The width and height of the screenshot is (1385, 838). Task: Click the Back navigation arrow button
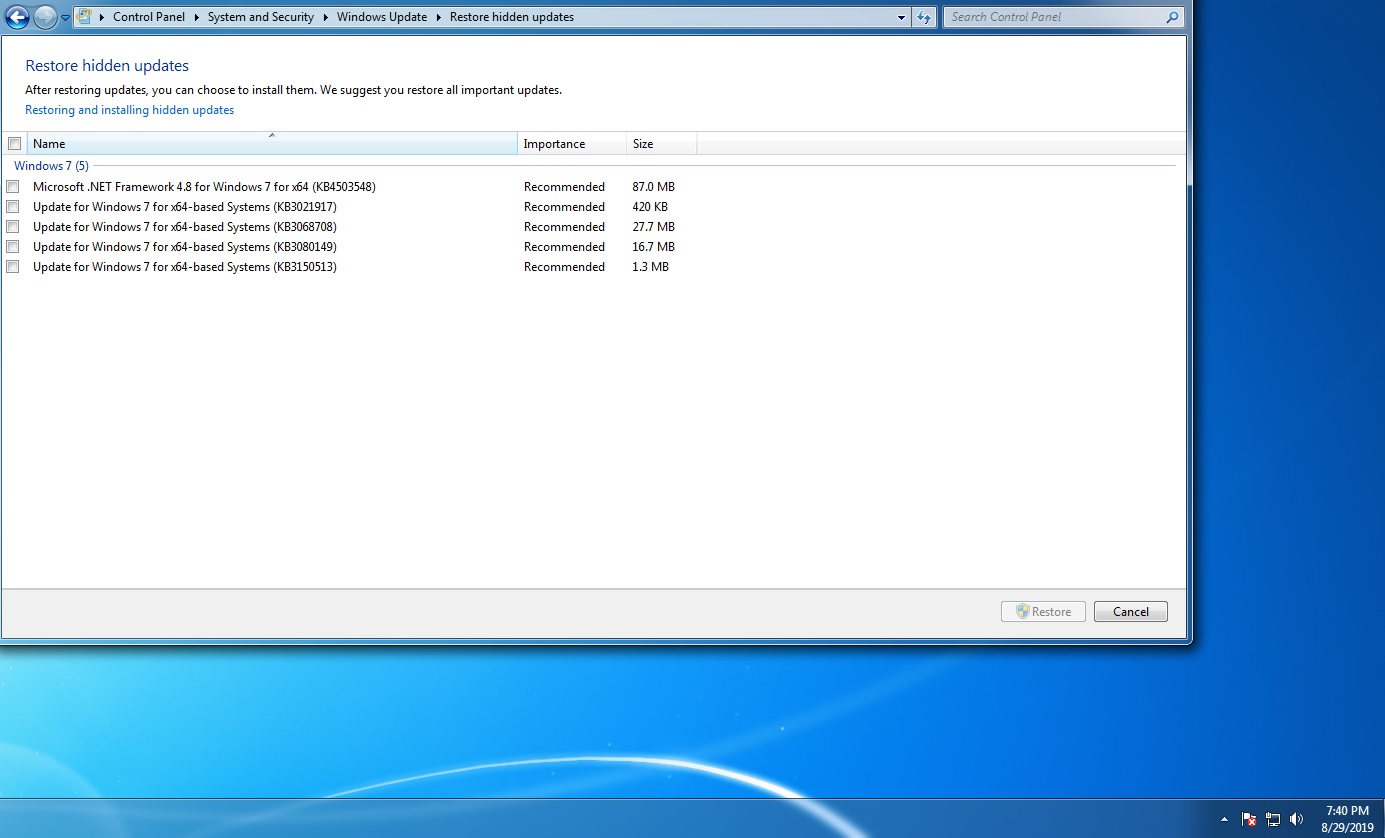click(17, 17)
